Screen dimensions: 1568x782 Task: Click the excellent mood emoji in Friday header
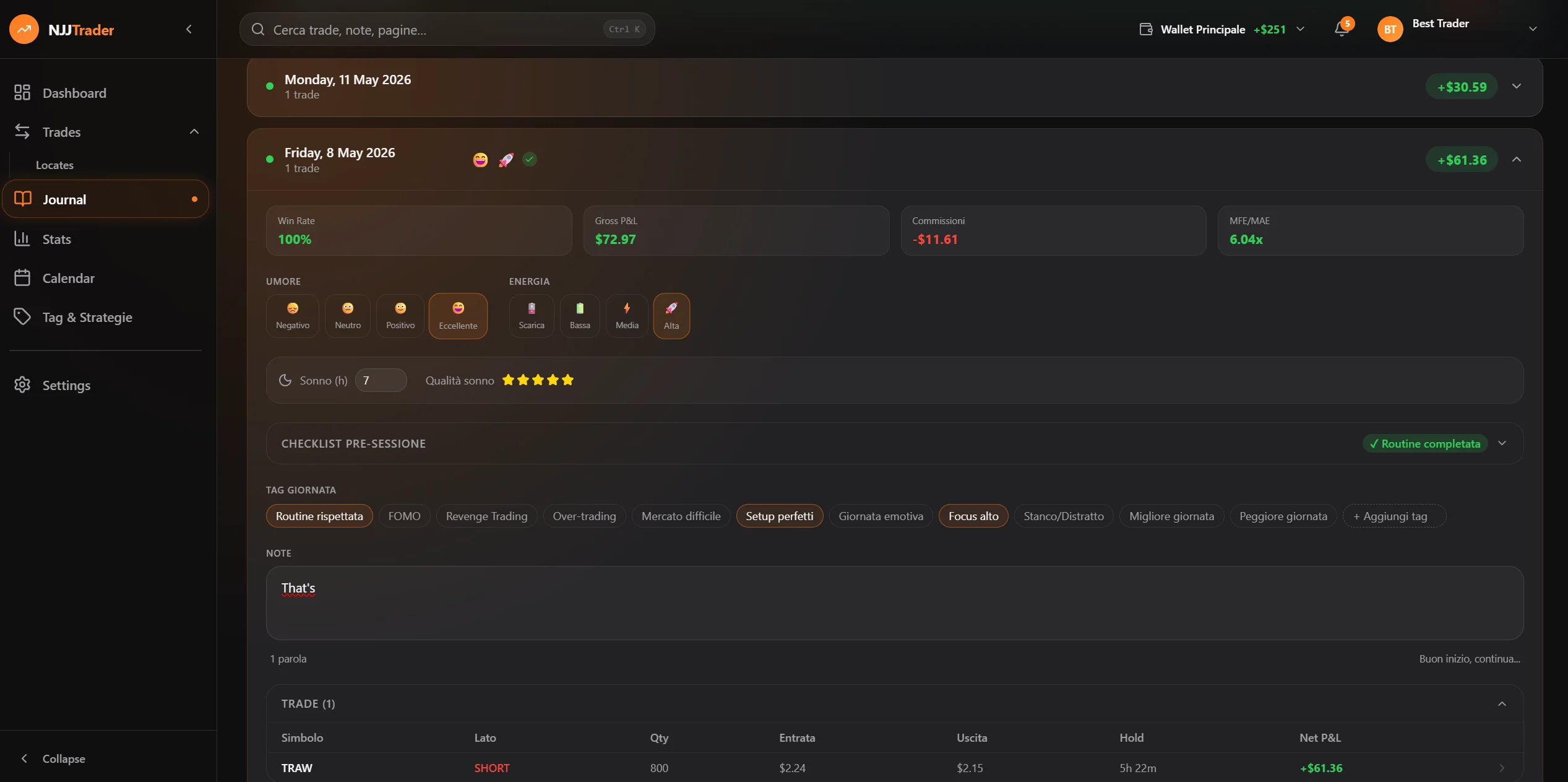point(480,160)
